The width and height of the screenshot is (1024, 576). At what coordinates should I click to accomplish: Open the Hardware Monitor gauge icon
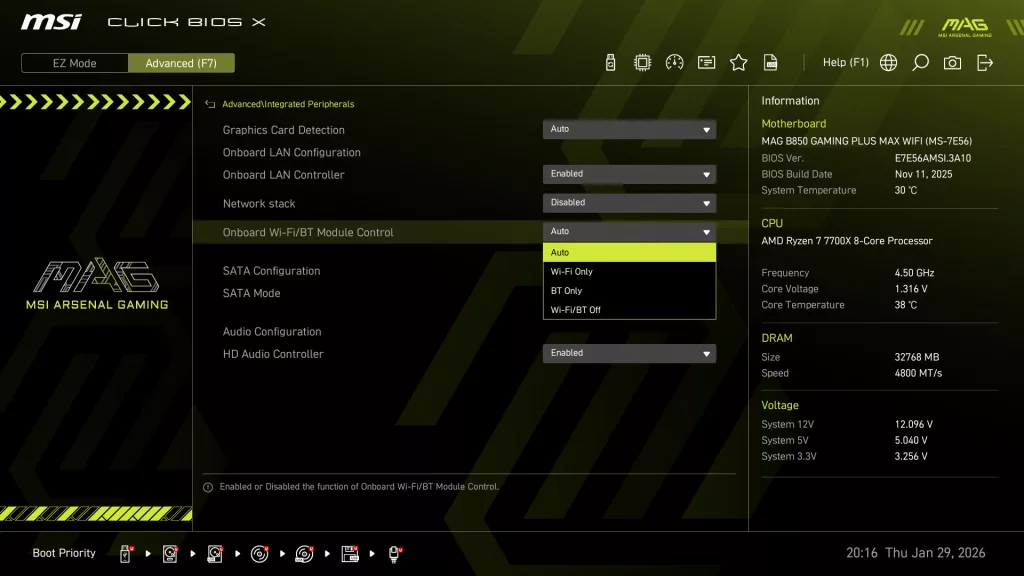coord(674,61)
